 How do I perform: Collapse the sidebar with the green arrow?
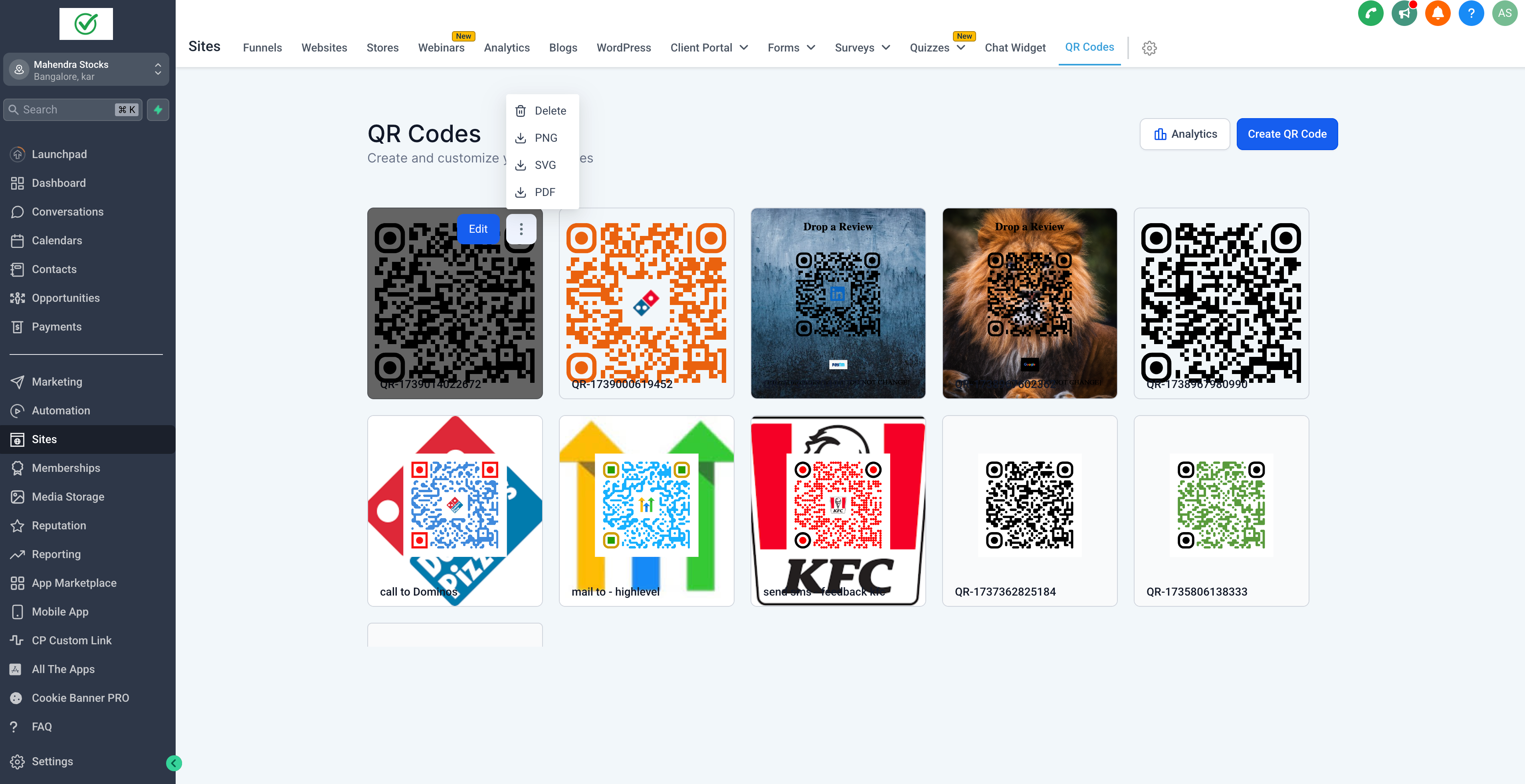tap(173, 763)
